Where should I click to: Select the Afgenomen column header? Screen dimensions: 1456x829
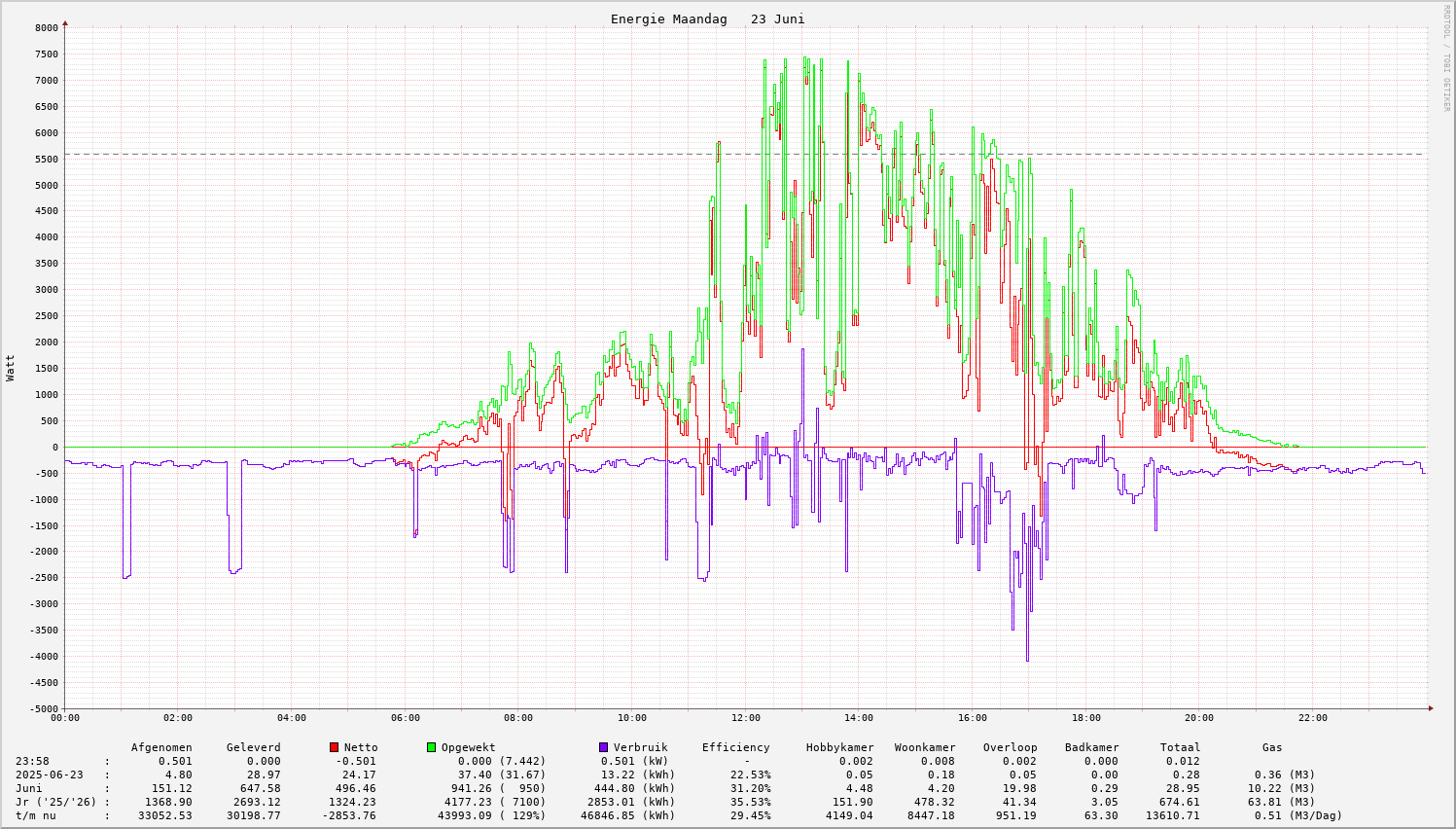point(161,747)
